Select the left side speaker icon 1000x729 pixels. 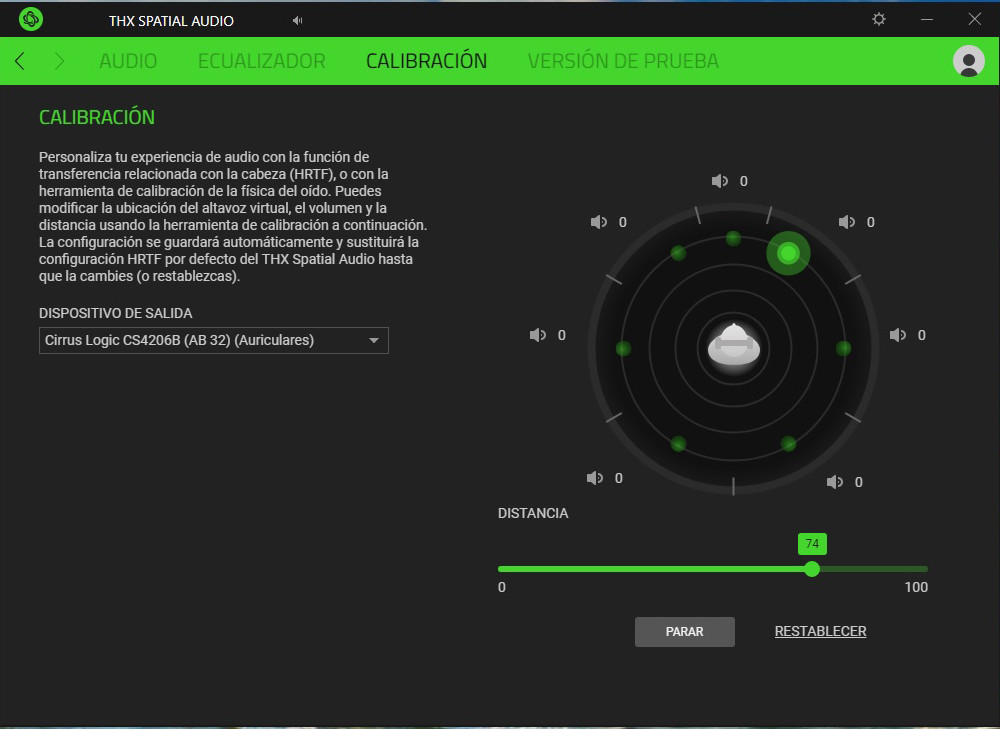538,334
